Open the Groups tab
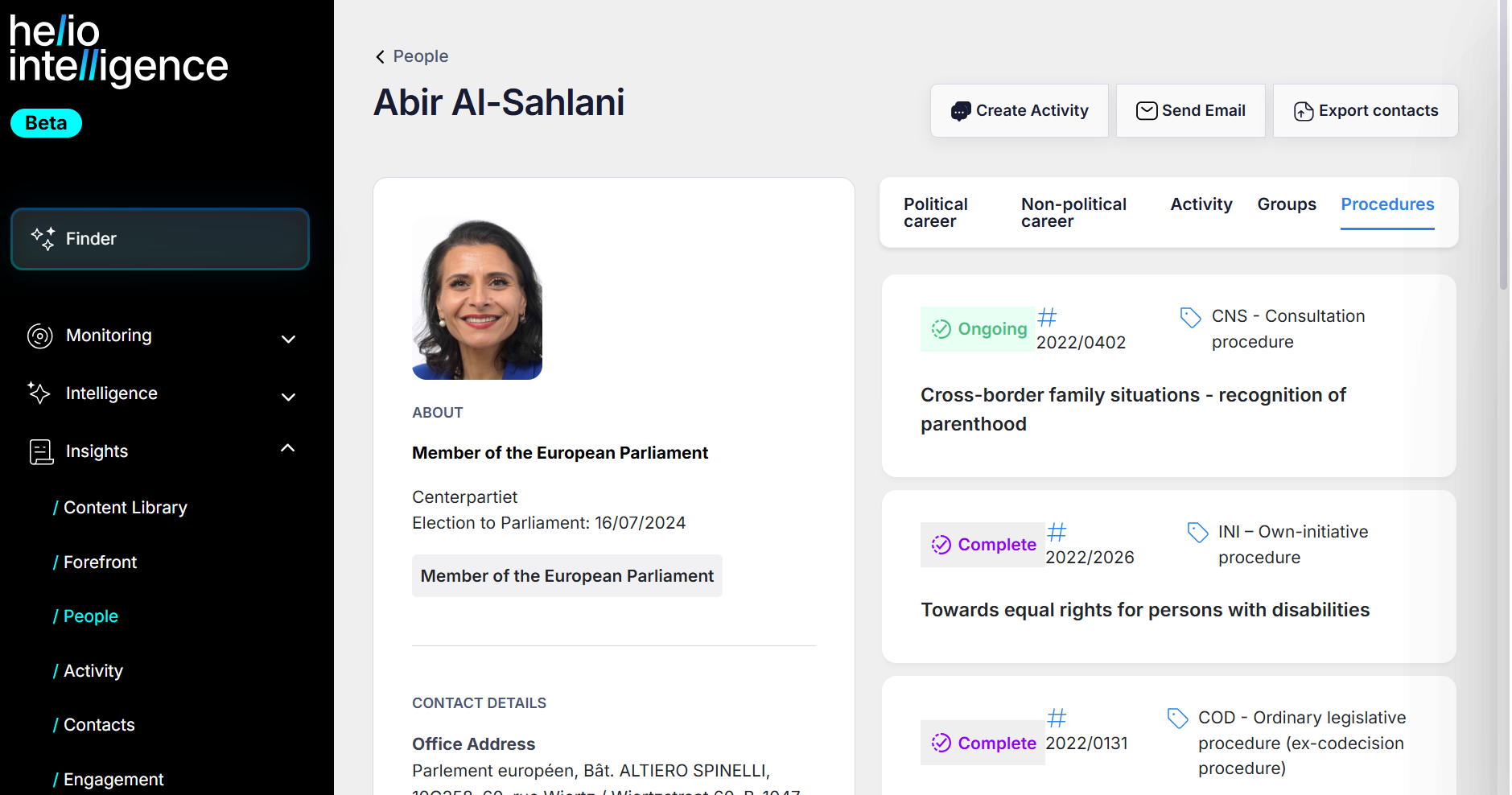This screenshot has height=795, width=1512. click(x=1287, y=204)
